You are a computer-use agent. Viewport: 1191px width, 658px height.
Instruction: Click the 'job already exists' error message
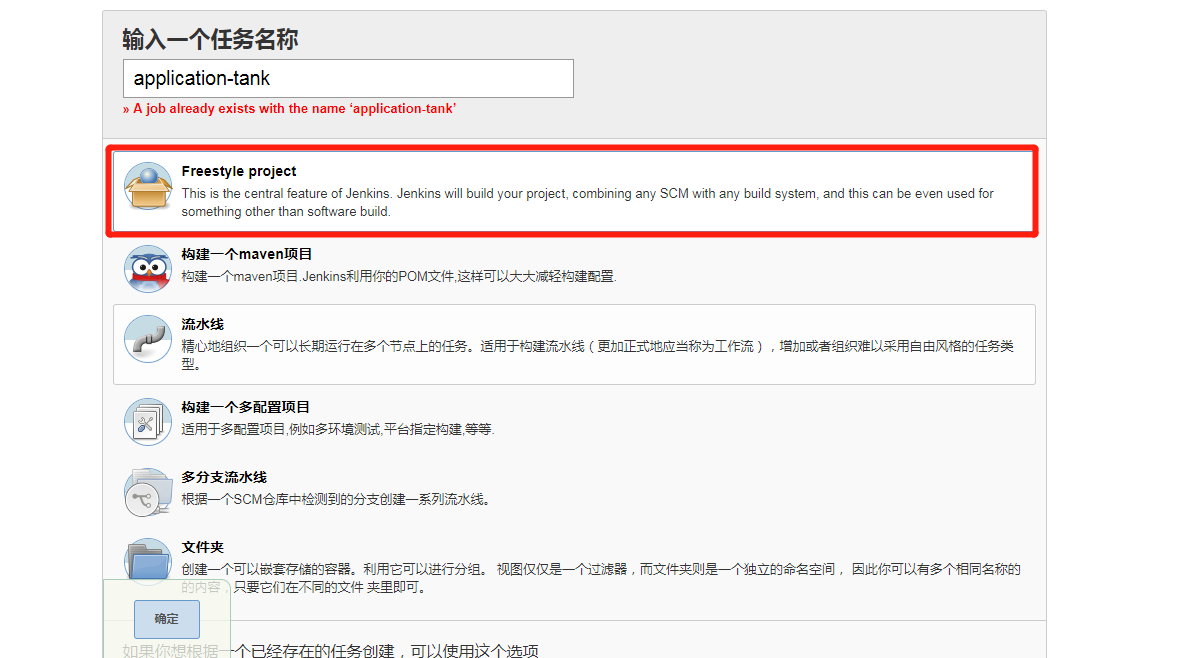(289, 109)
